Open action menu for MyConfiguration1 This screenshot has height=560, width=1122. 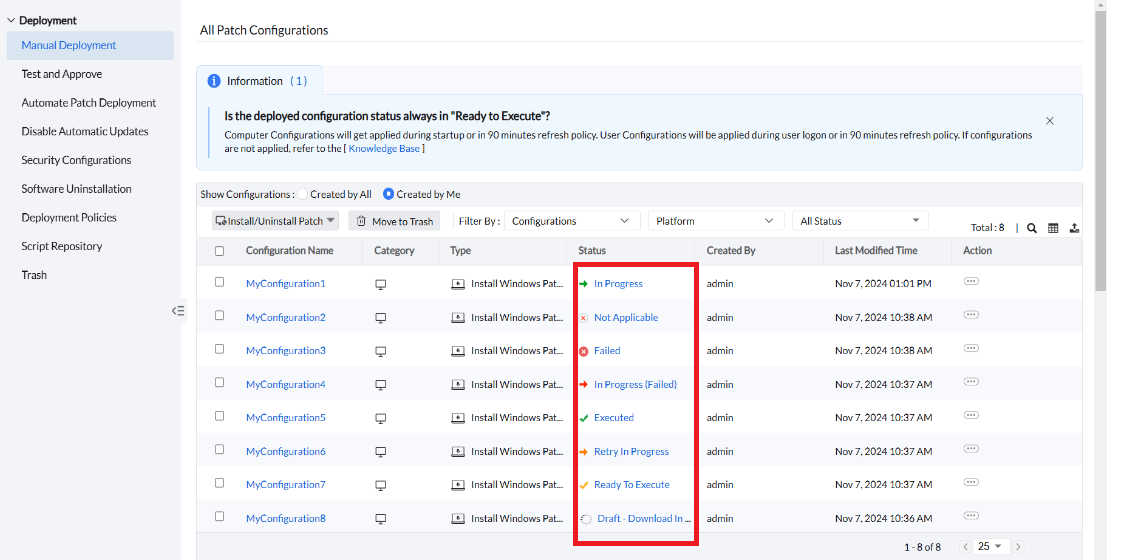(971, 281)
